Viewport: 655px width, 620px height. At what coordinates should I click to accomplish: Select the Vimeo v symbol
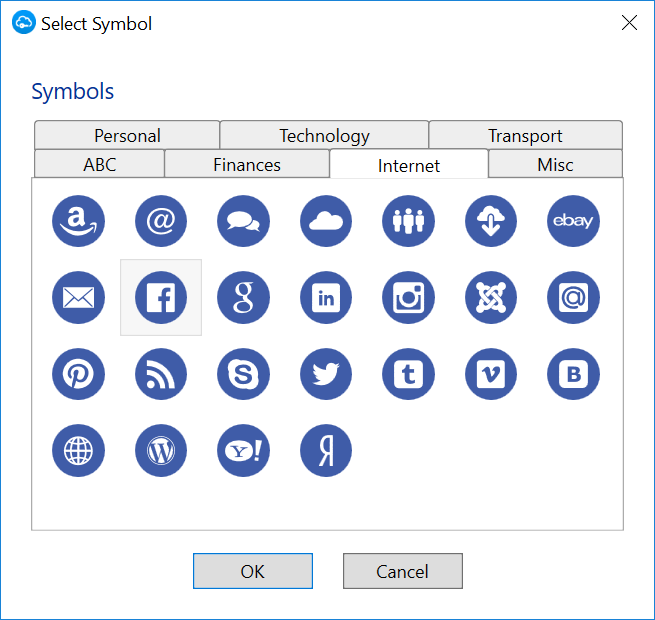pos(491,374)
